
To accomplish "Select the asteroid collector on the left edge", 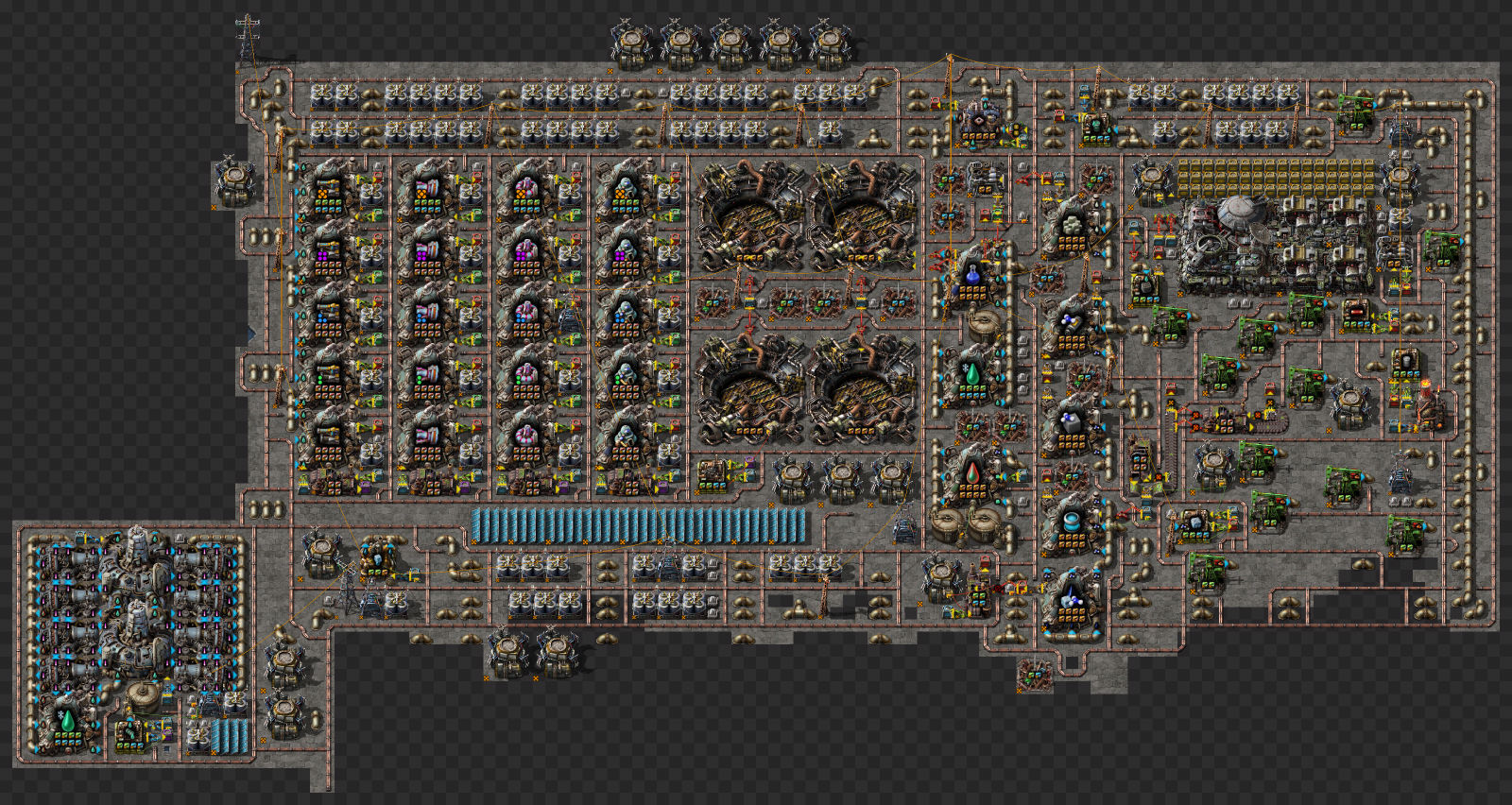I will click(x=233, y=180).
